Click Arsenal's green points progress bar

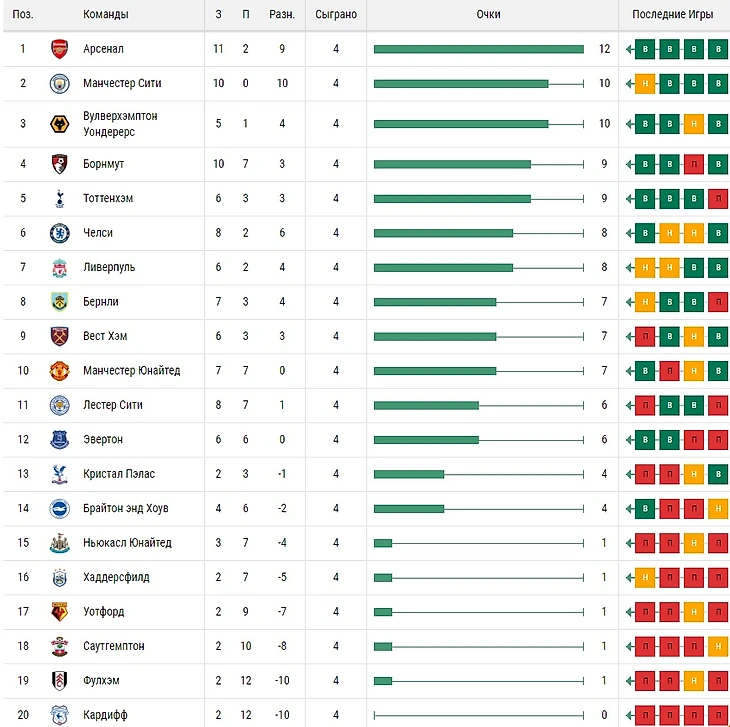[478, 49]
